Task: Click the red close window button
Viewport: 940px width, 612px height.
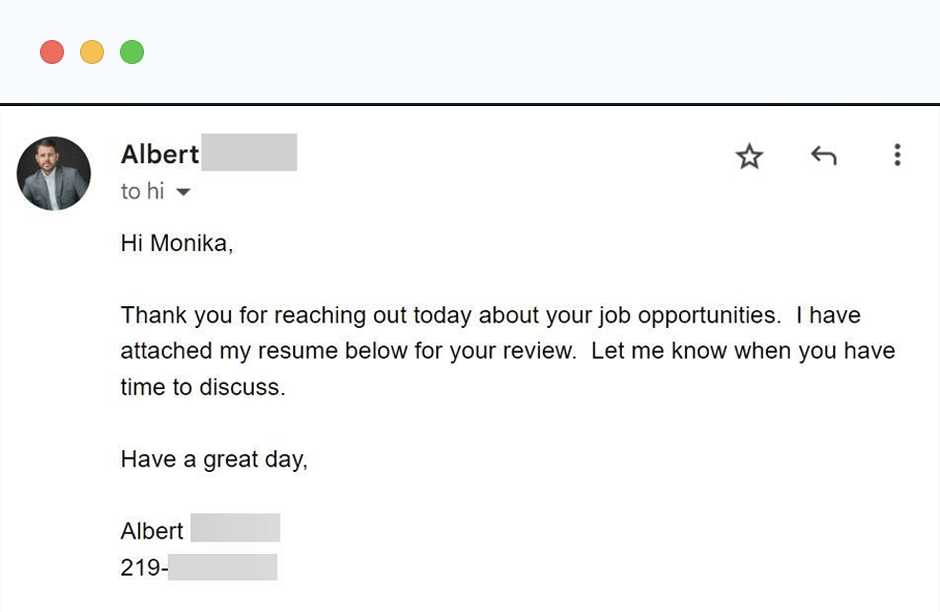Action: 52,52
